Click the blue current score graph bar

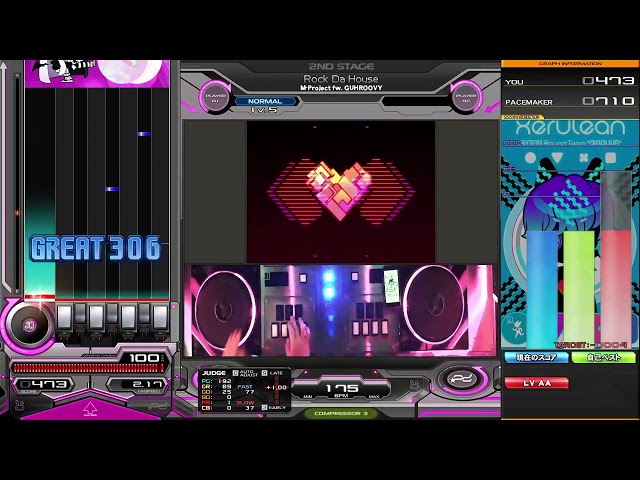(x=542, y=289)
